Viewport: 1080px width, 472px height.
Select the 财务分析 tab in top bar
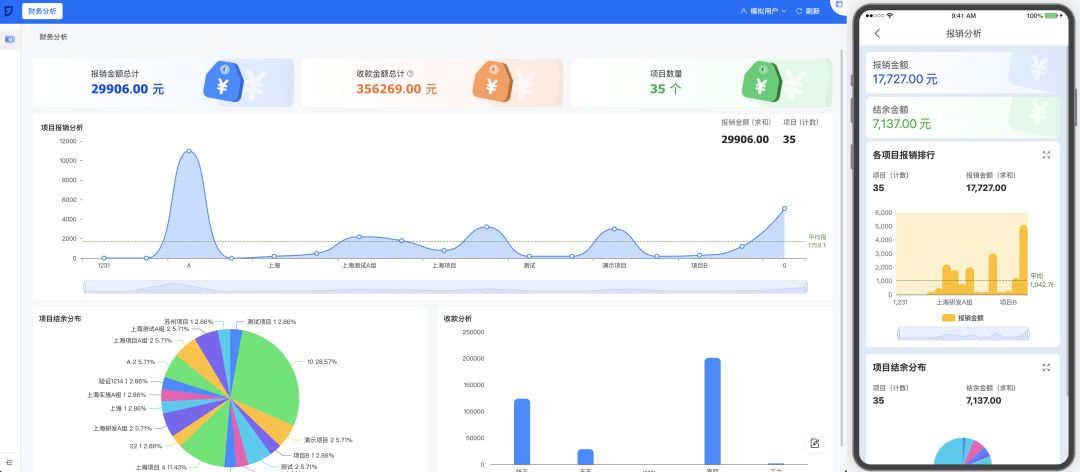pos(43,11)
